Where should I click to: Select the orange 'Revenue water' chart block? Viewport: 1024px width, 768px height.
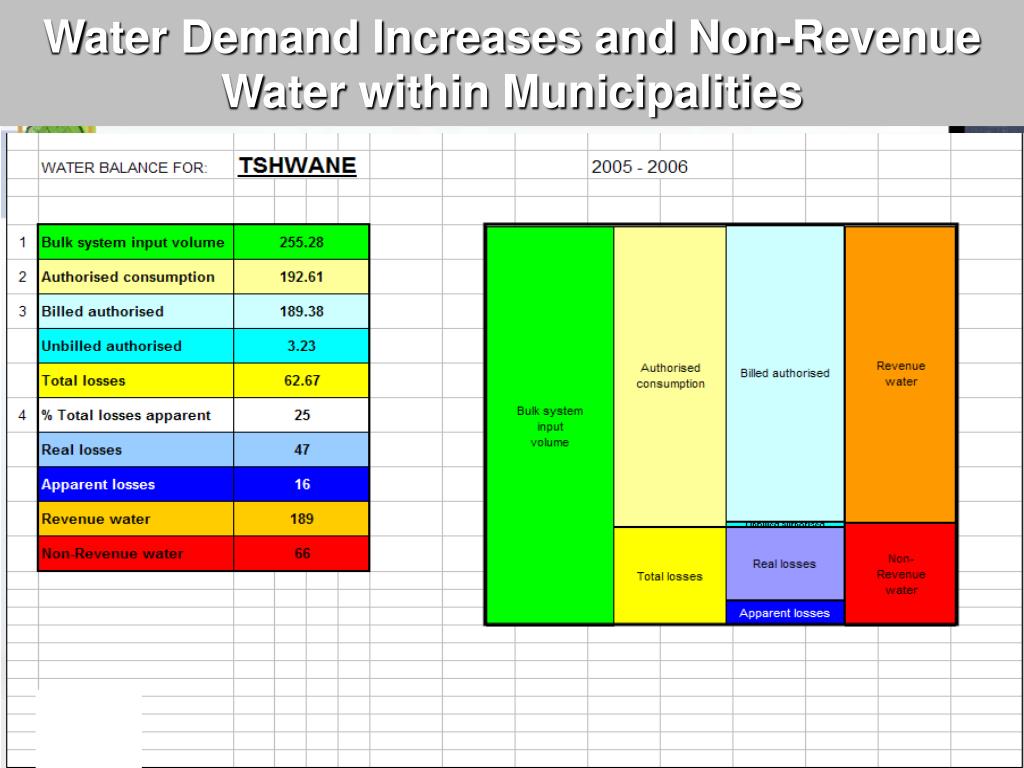click(x=901, y=374)
